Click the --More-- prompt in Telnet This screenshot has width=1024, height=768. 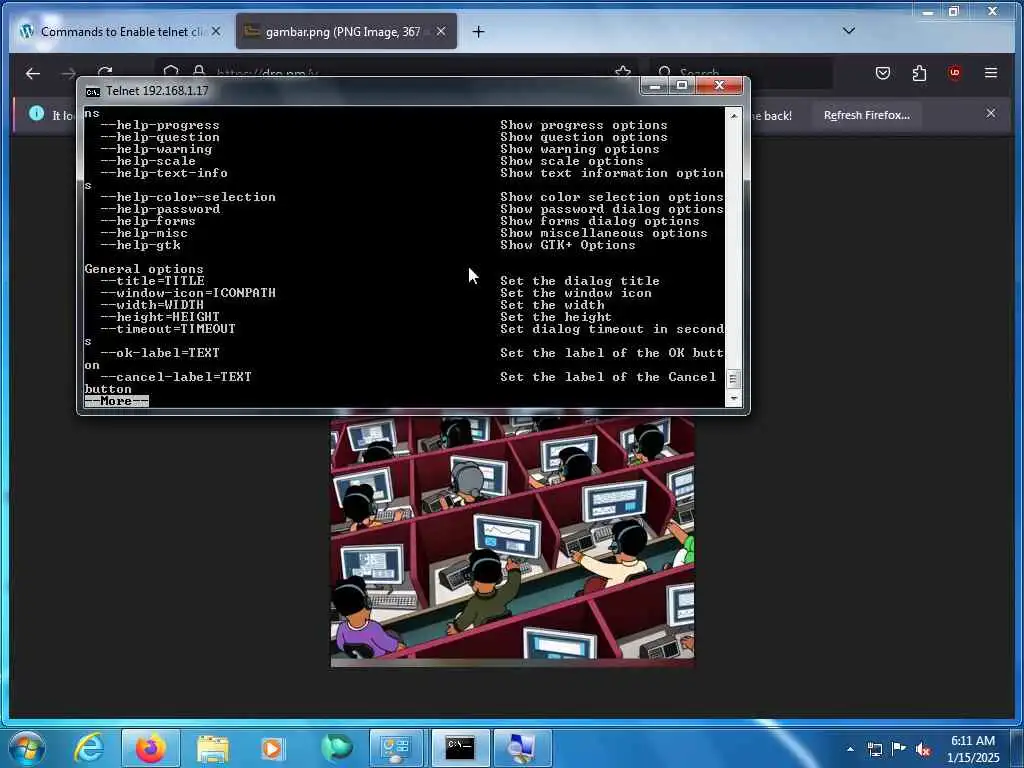(116, 401)
